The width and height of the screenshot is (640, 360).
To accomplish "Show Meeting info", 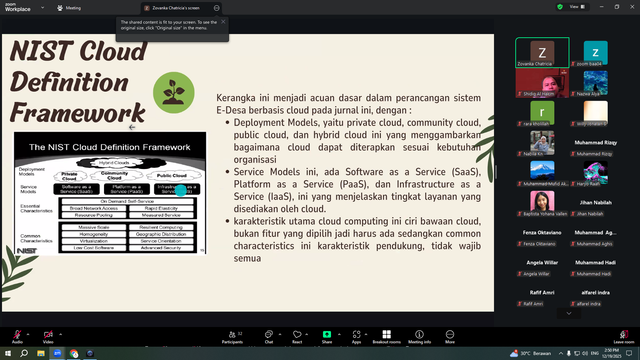I will coord(419,337).
